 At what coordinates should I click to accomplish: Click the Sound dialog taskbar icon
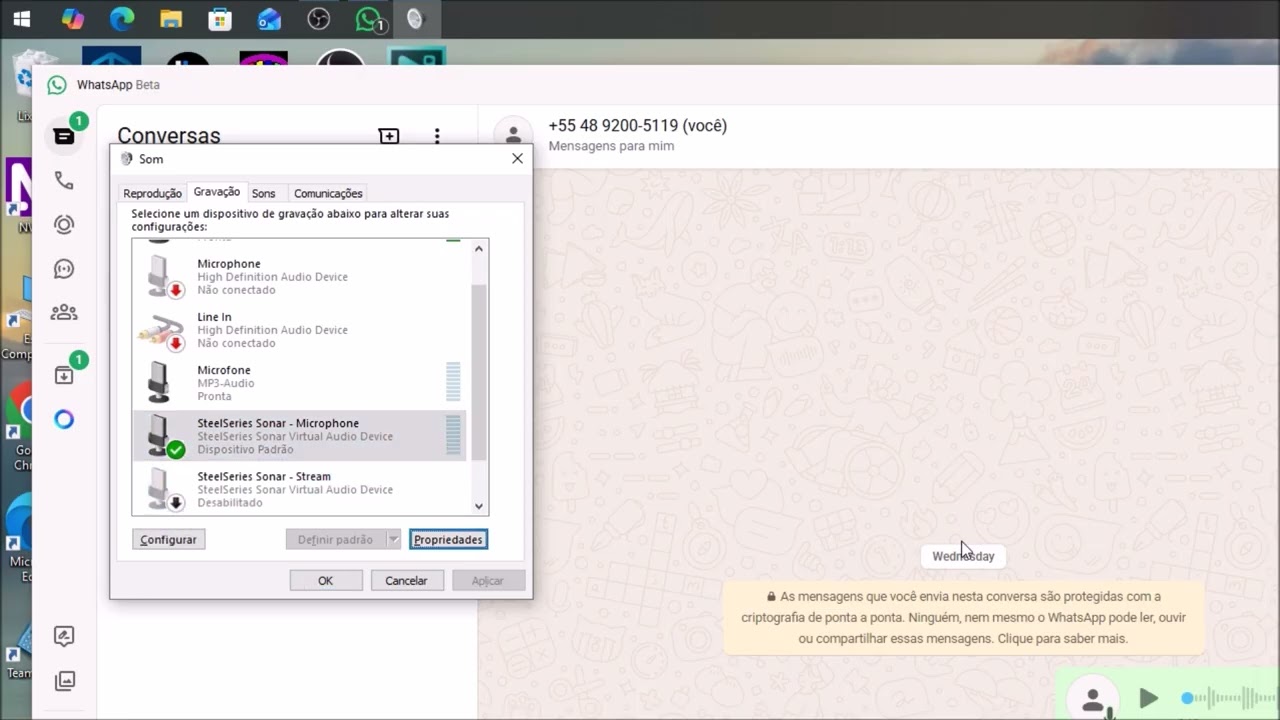(x=416, y=19)
